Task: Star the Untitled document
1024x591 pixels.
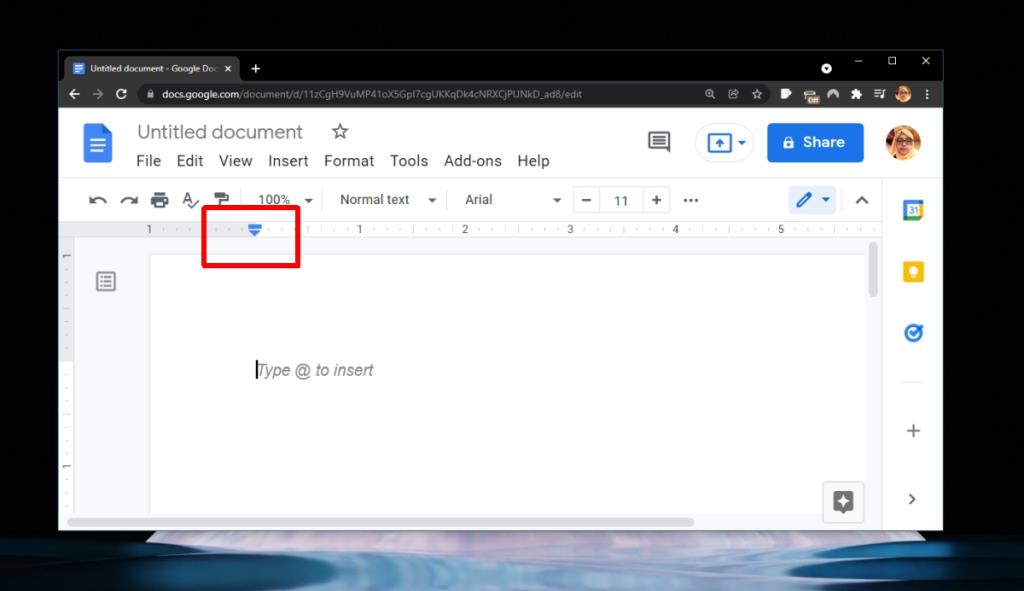Action: click(339, 131)
